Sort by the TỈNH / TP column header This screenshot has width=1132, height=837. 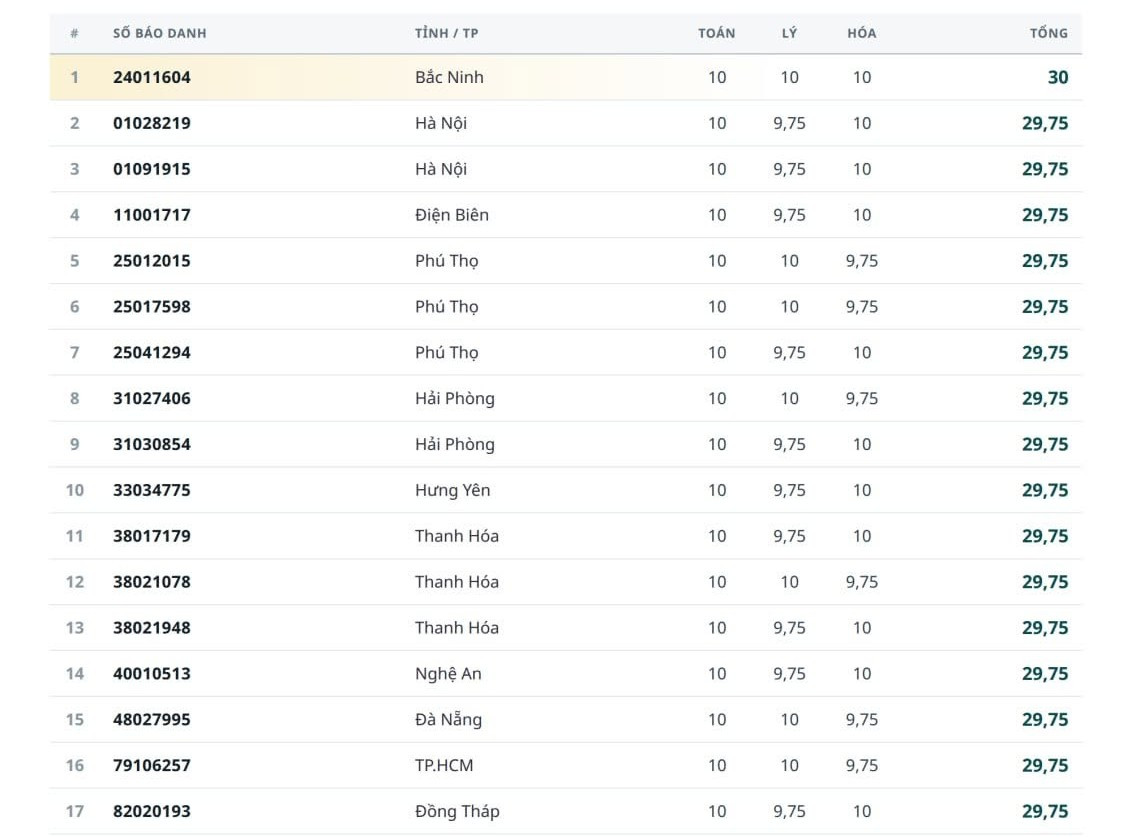[446, 33]
